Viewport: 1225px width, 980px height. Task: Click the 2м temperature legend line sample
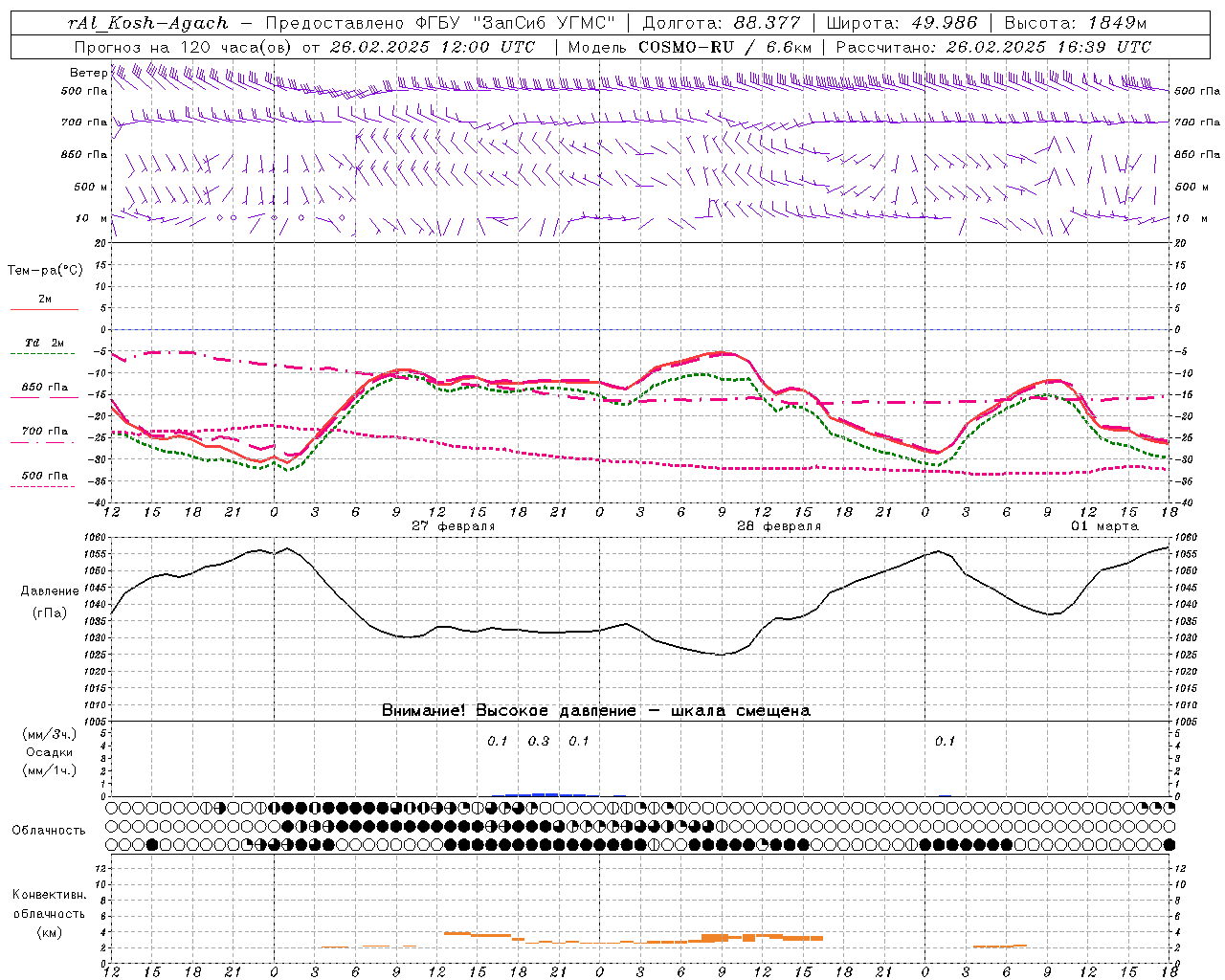44,310
